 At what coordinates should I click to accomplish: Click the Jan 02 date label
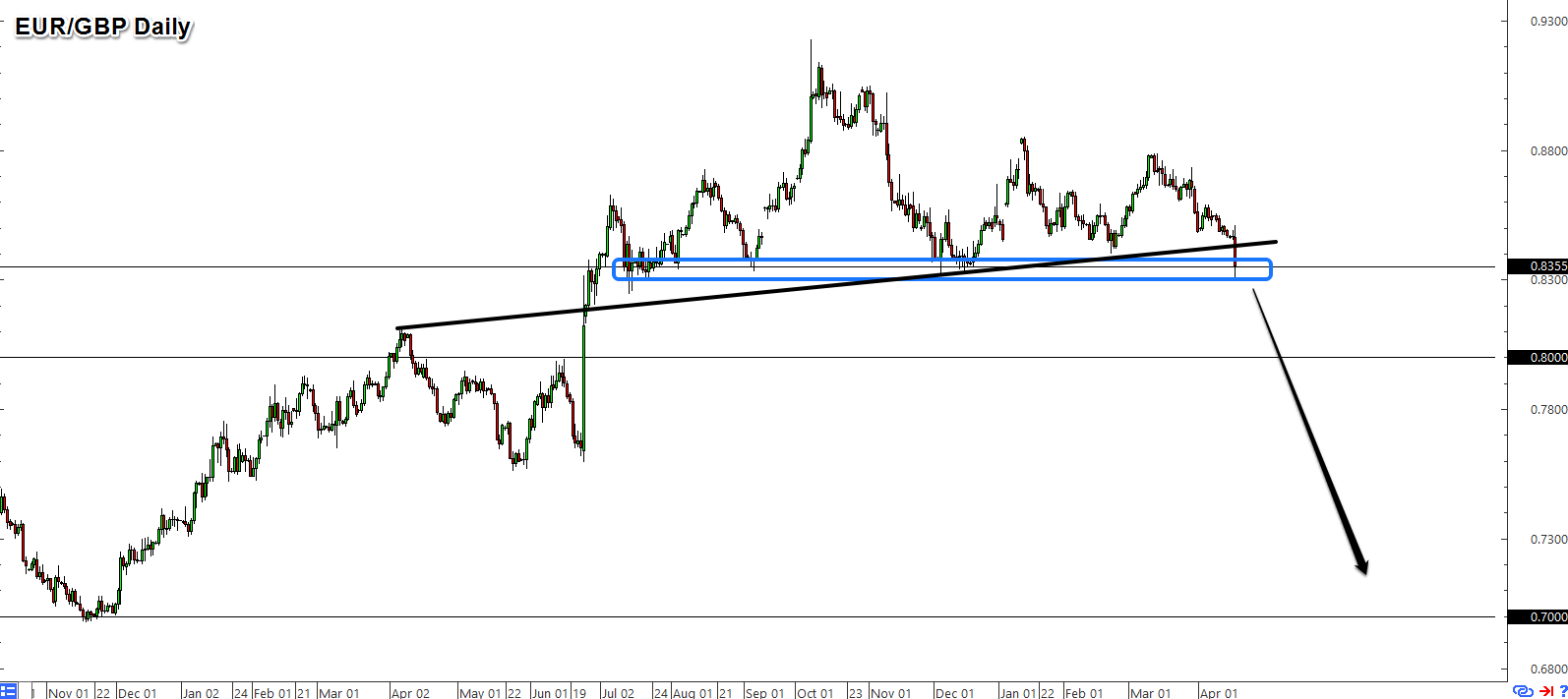point(201,693)
